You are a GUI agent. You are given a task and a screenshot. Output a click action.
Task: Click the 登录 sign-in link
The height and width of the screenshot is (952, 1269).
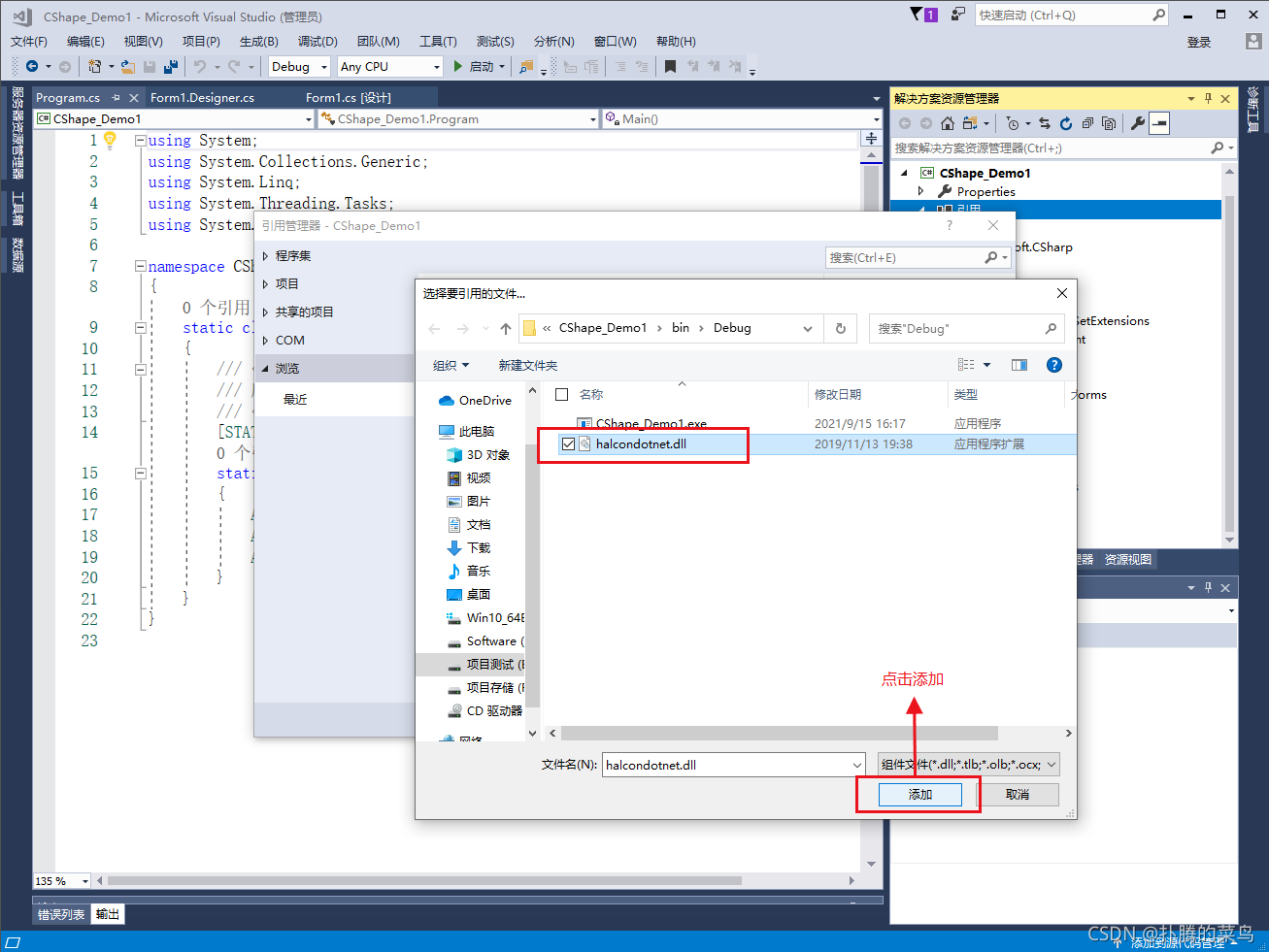tap(1199, 42)
